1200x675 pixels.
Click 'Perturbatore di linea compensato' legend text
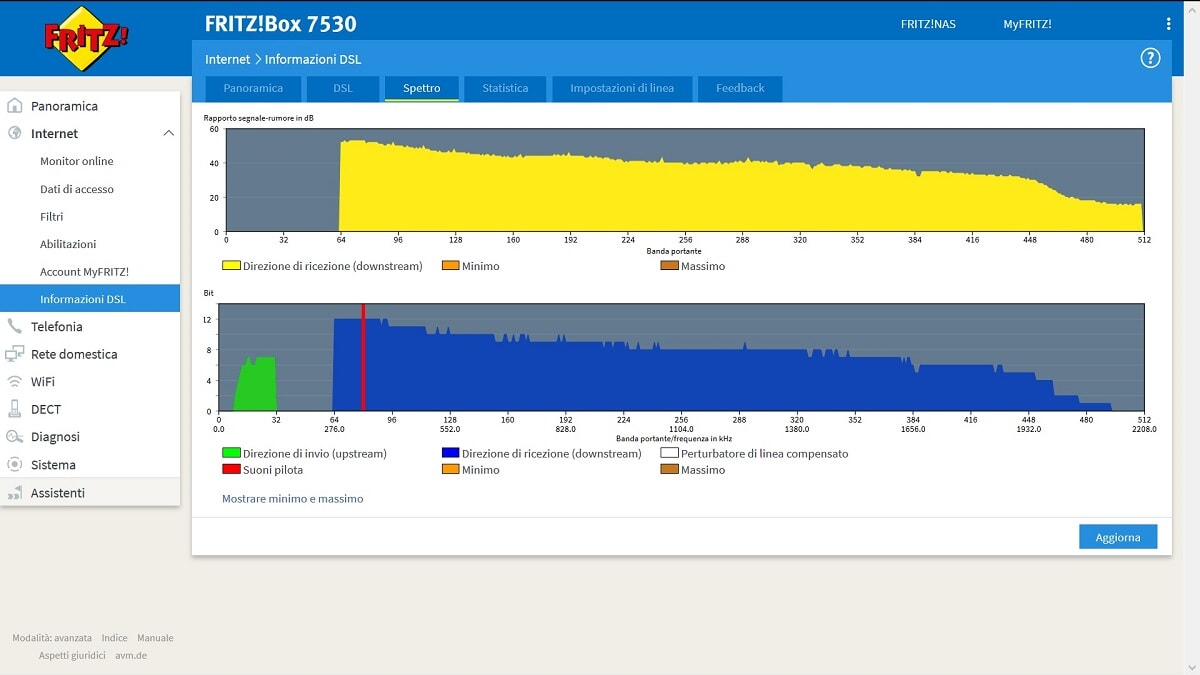coord(764,453)
